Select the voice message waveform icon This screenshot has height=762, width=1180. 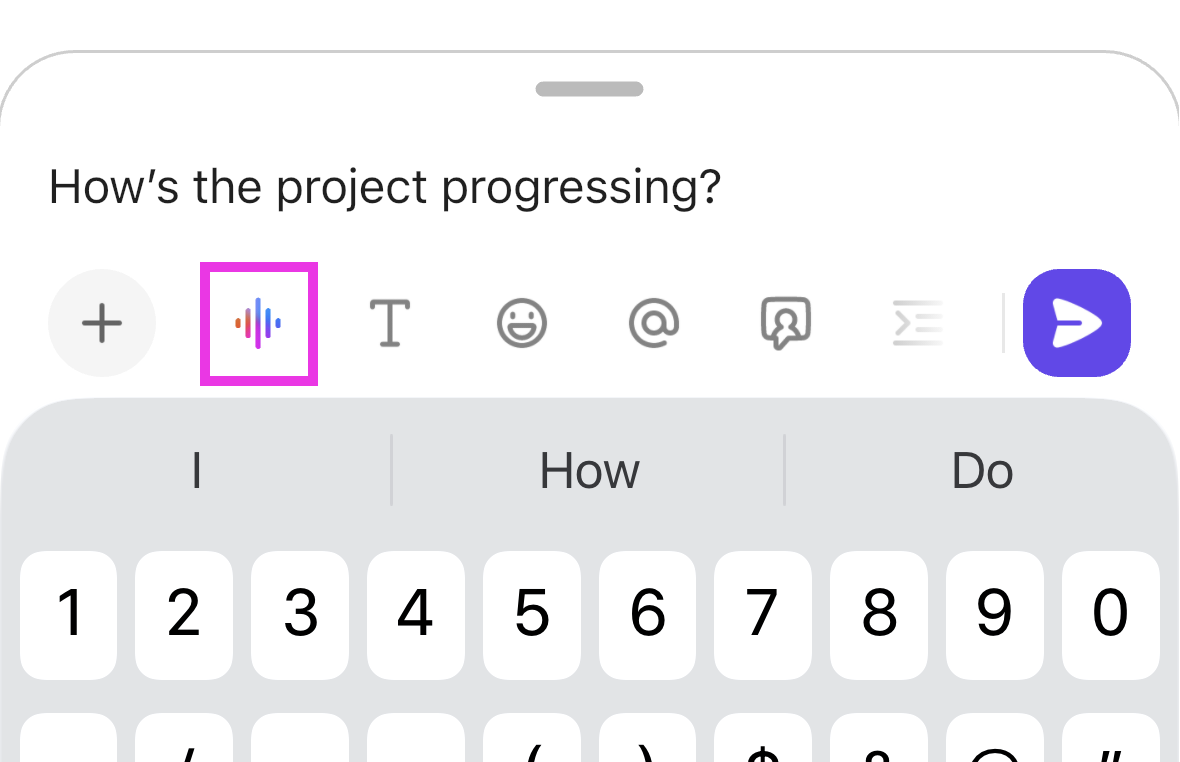(258, 323)
